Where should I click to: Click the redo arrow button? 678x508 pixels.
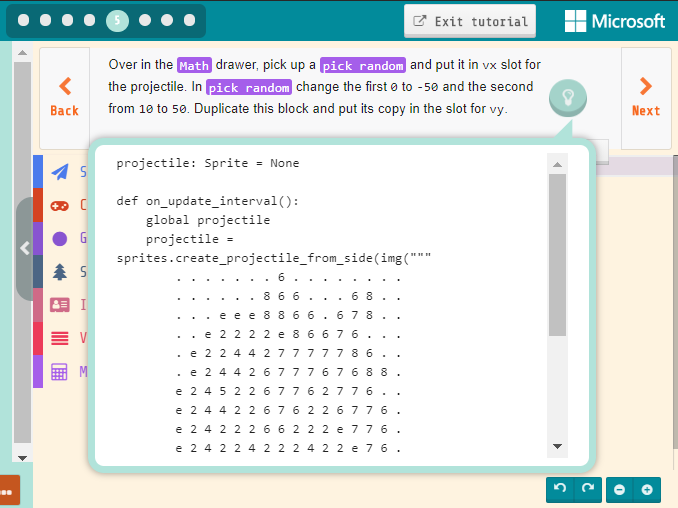[x=588, y=489]
